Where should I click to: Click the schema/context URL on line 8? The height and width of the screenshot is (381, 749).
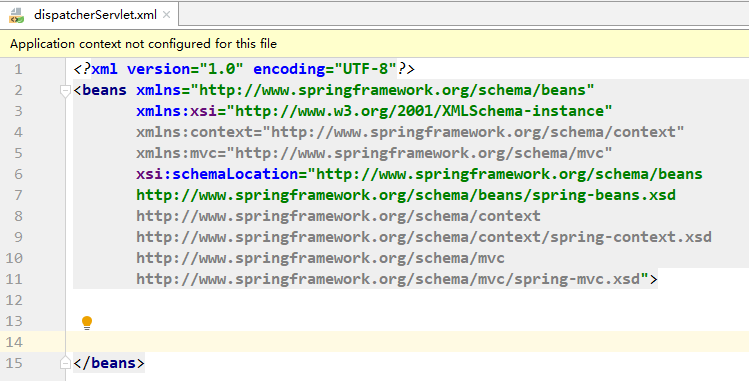pos(338,216)
